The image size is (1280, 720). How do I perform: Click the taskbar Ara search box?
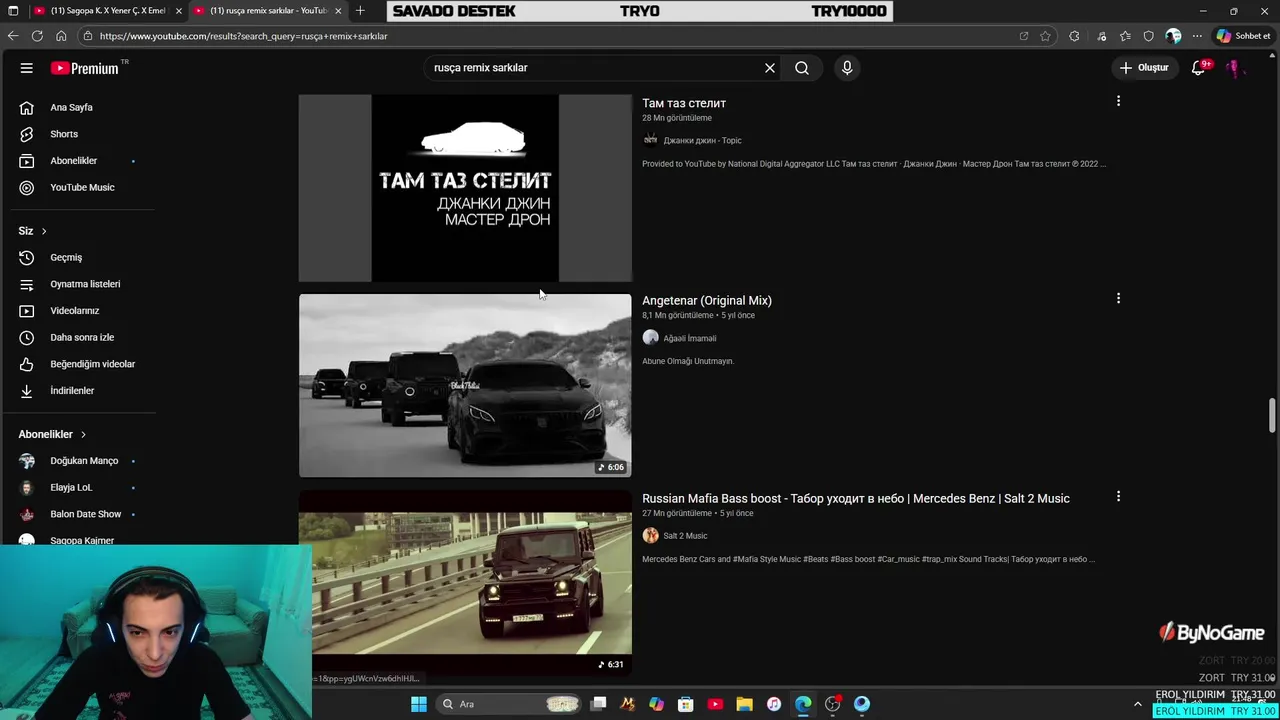click(510, 704)
